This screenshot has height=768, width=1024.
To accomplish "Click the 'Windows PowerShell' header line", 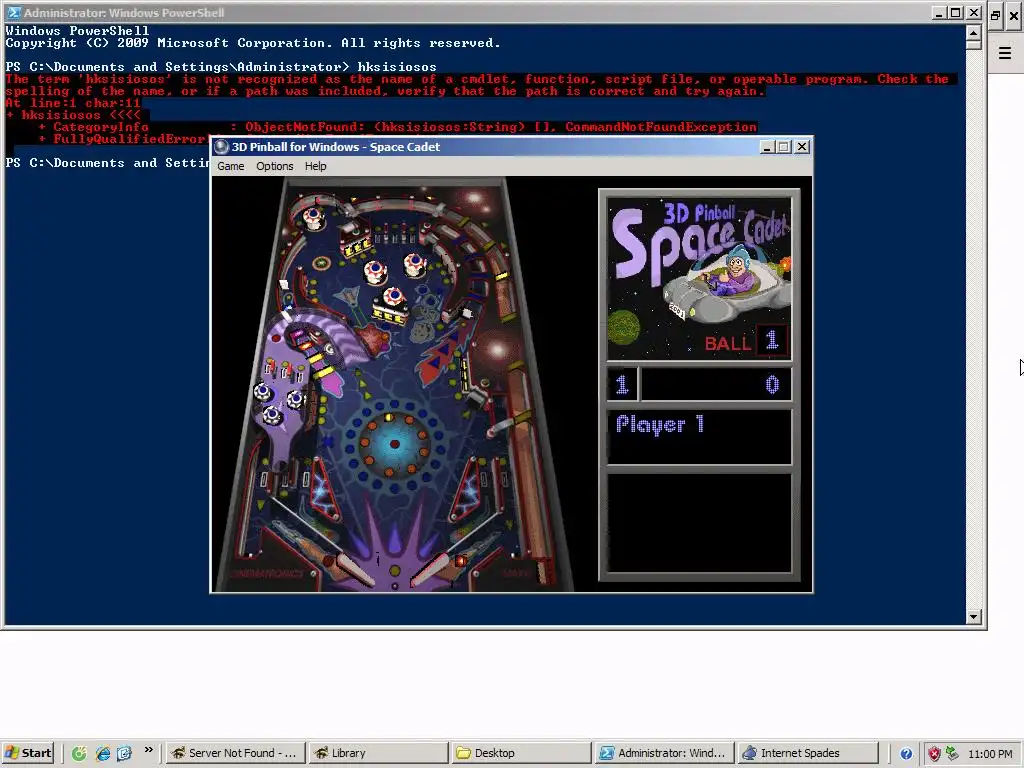I will [77, 31].
